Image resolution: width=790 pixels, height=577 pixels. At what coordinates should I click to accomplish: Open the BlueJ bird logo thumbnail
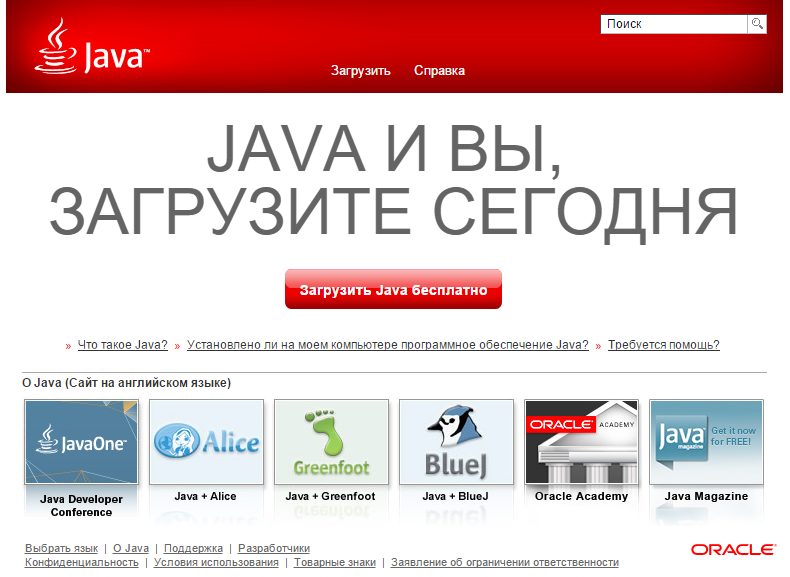pyautogui.click(x=456, y=442)
